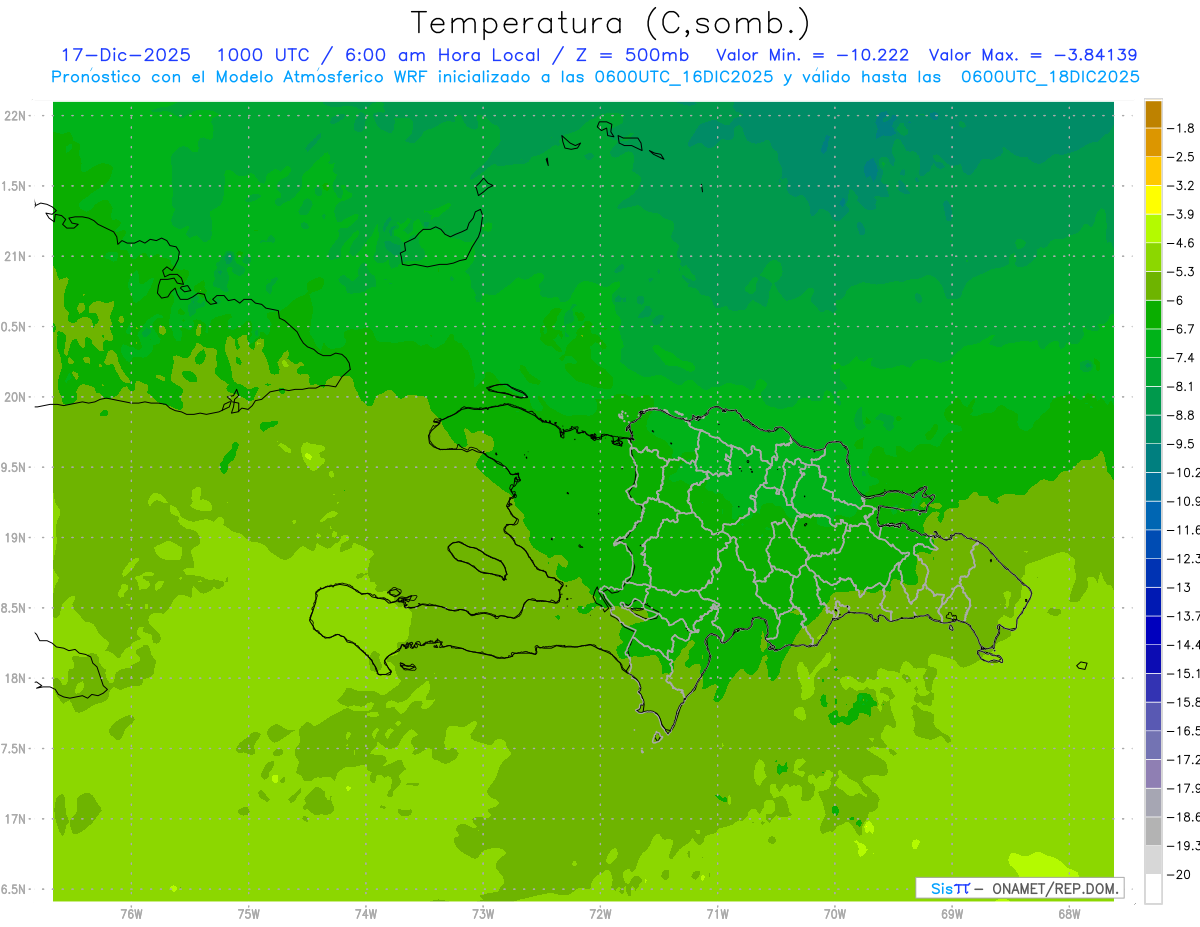The image size is (1200, 927).
Task: Click the '-20' colorbar label
Action: point(1179,875)
